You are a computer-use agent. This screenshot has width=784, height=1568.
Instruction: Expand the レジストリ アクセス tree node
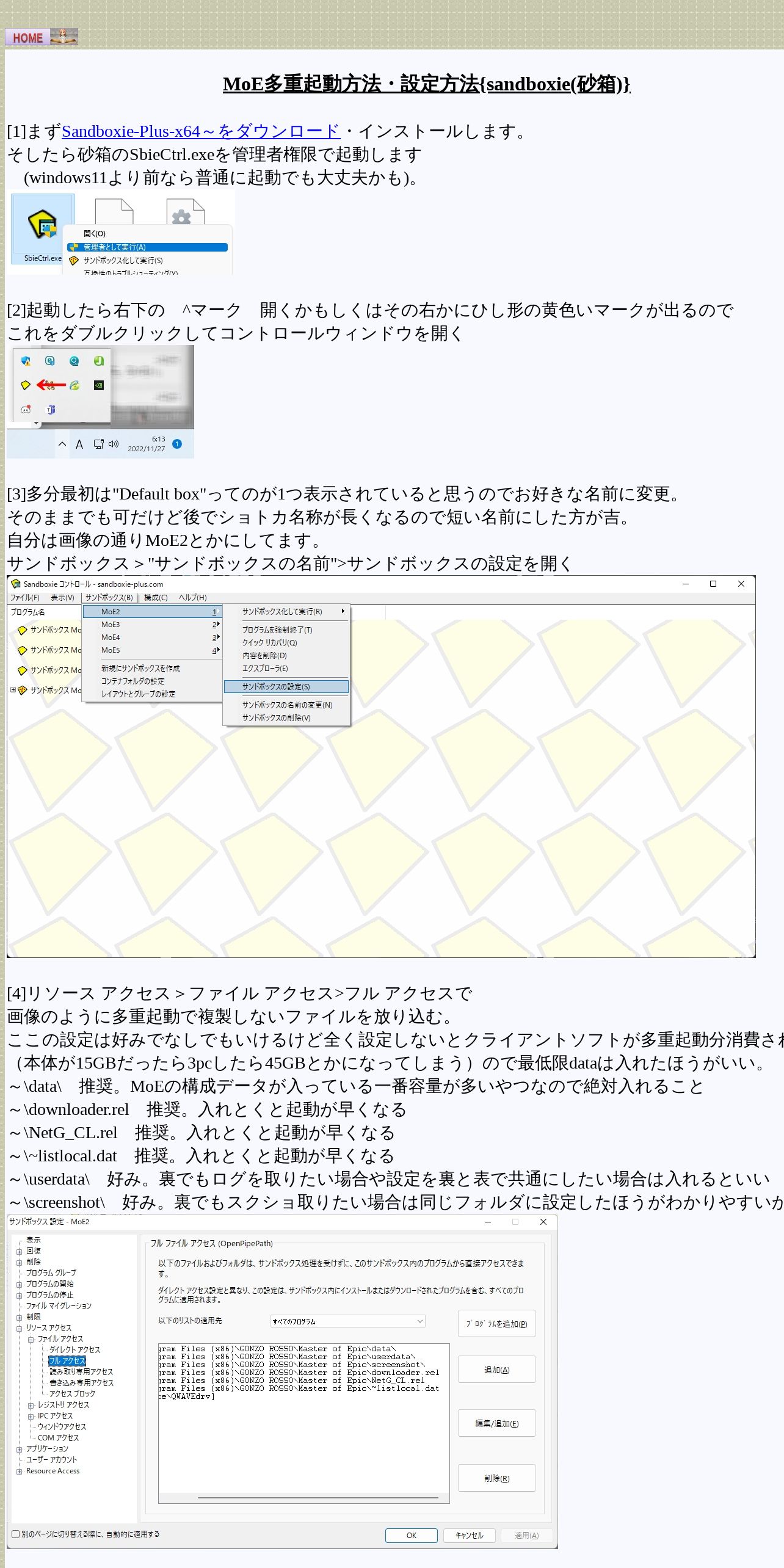(31, 1405)
